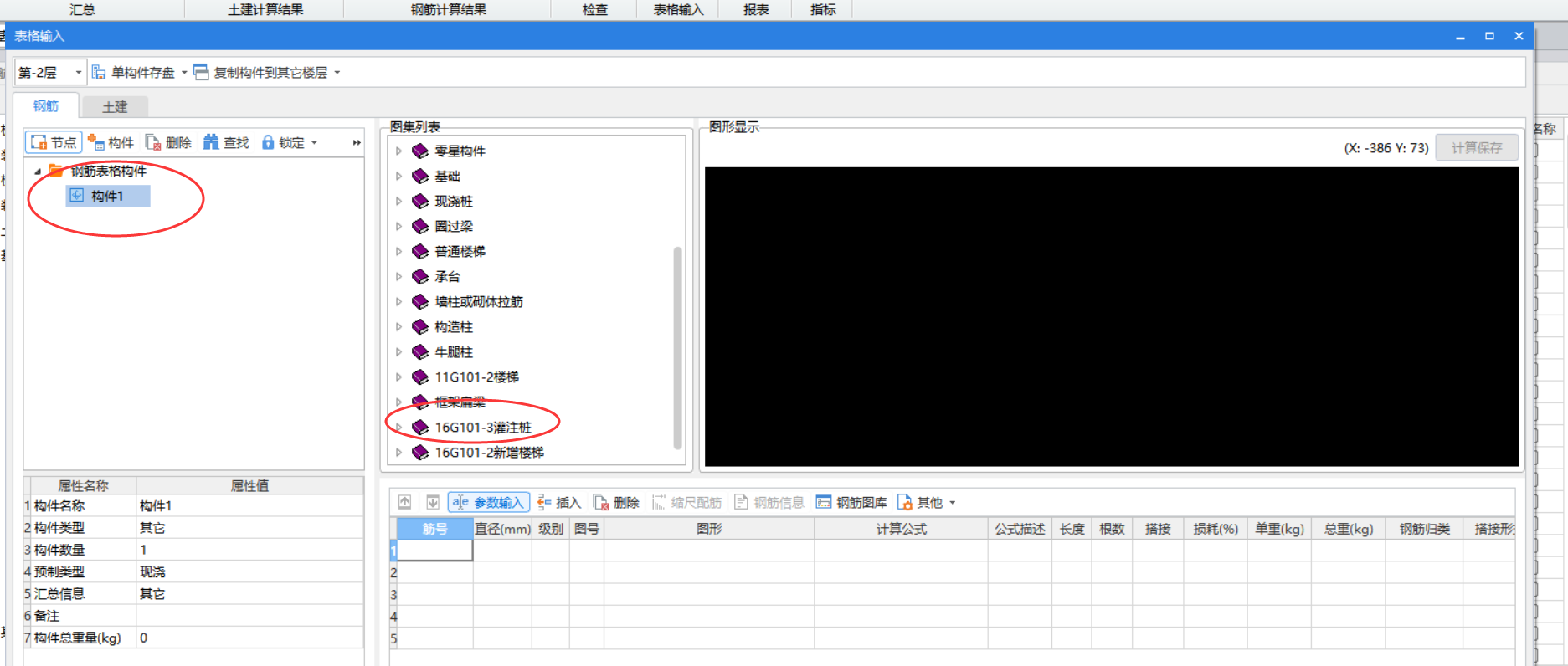Select the 16G101-2新增楼梯 book icon
The width and height of the screenshot is (1568, 666).
420,452
